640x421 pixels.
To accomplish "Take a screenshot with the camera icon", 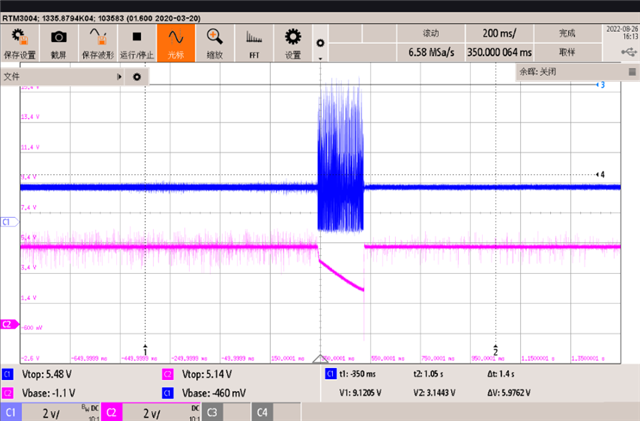I will 59,43.
